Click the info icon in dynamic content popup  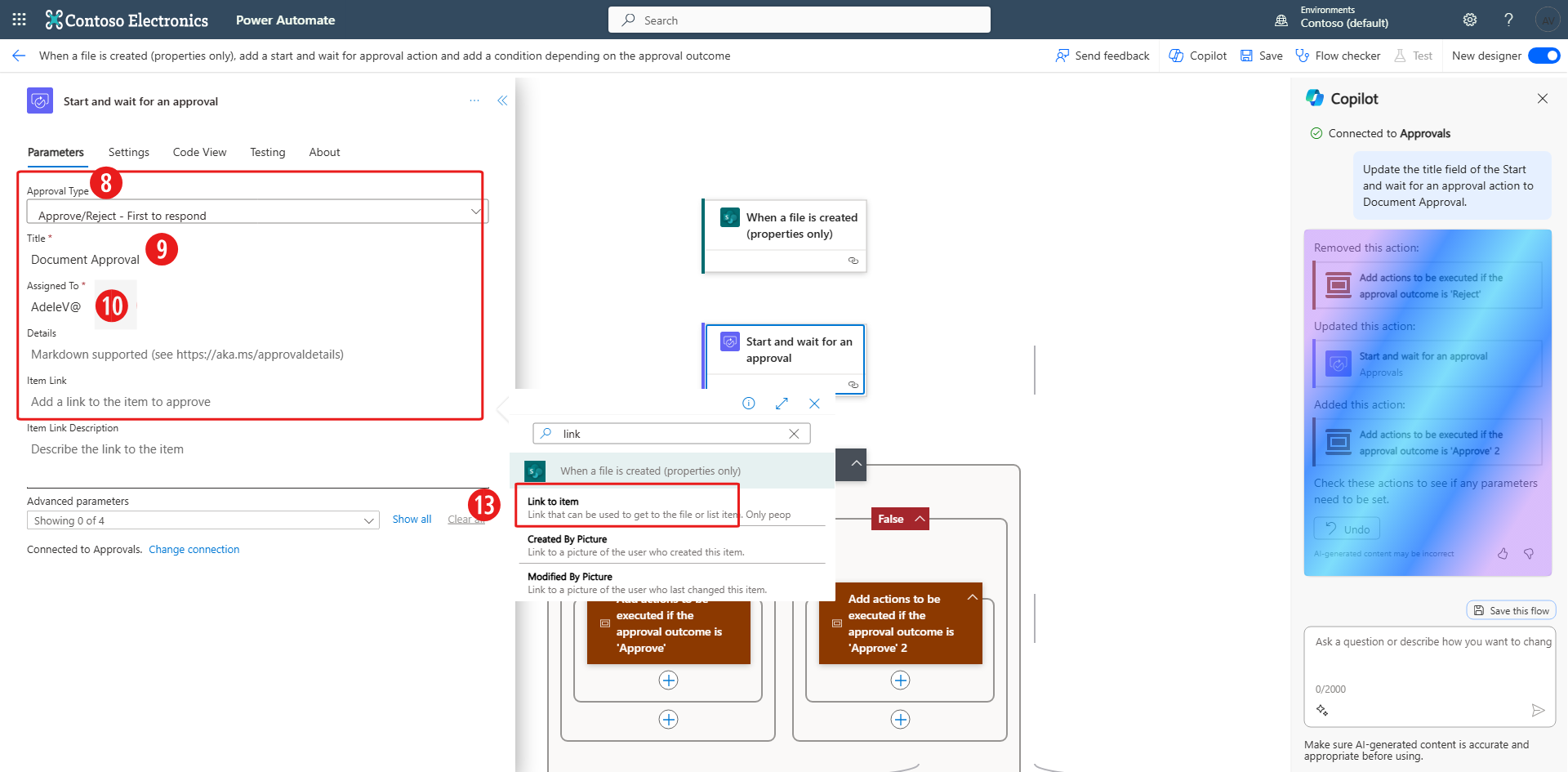point(748,404)
